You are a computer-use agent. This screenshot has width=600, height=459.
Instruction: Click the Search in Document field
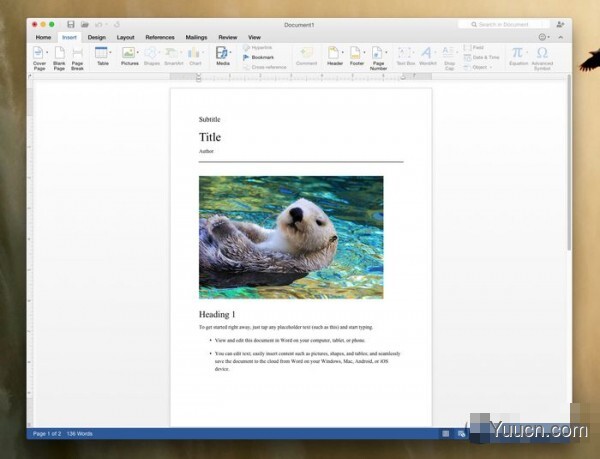504,24
